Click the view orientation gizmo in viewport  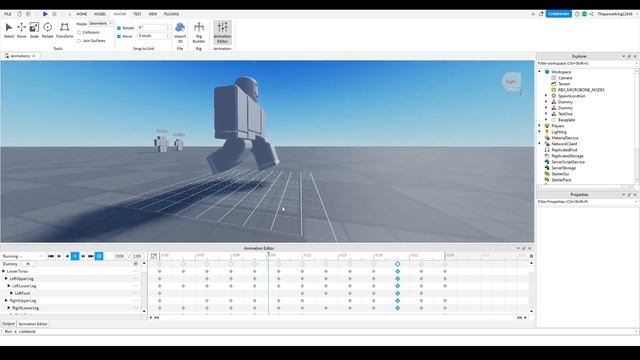coord(511,82)
